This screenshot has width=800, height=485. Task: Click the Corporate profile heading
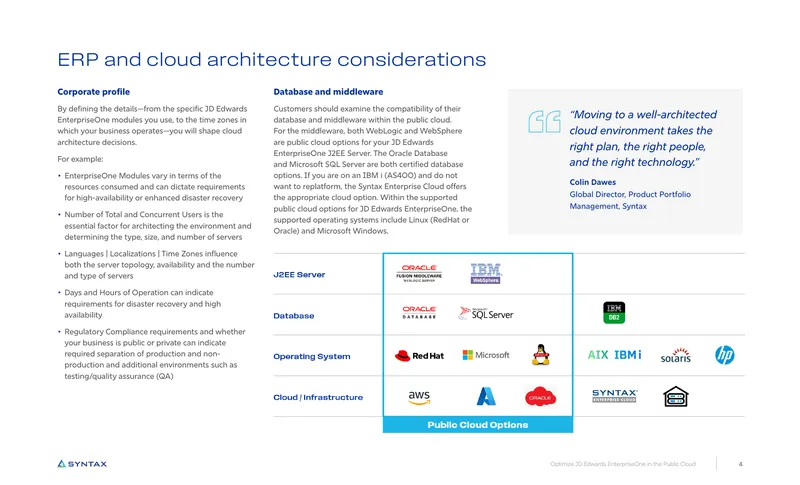click(93, 92)
